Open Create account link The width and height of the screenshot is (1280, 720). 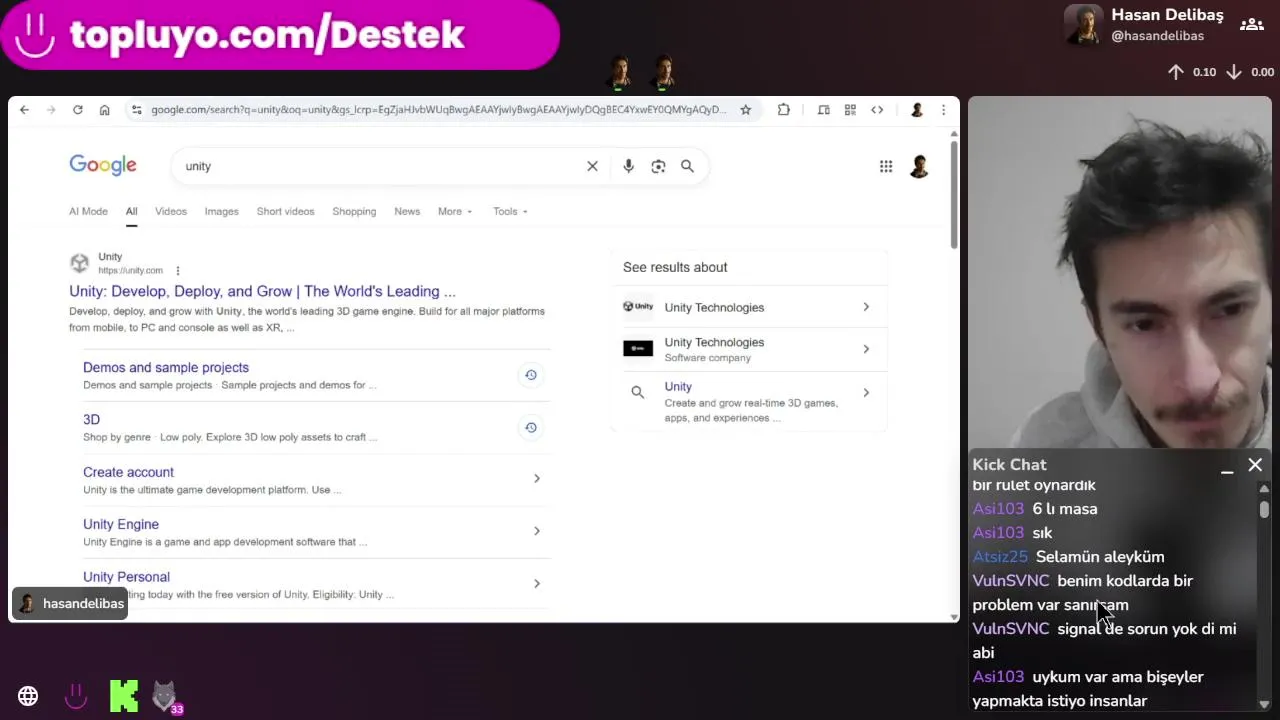tap(128, 472)
